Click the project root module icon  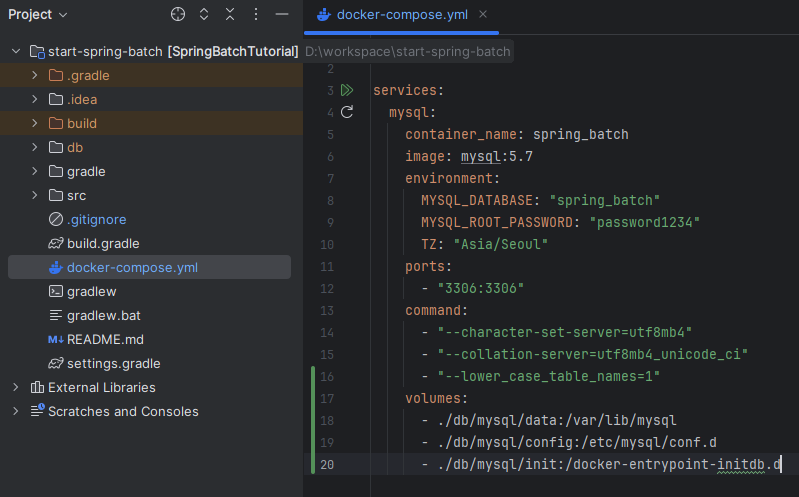(37, 51)
